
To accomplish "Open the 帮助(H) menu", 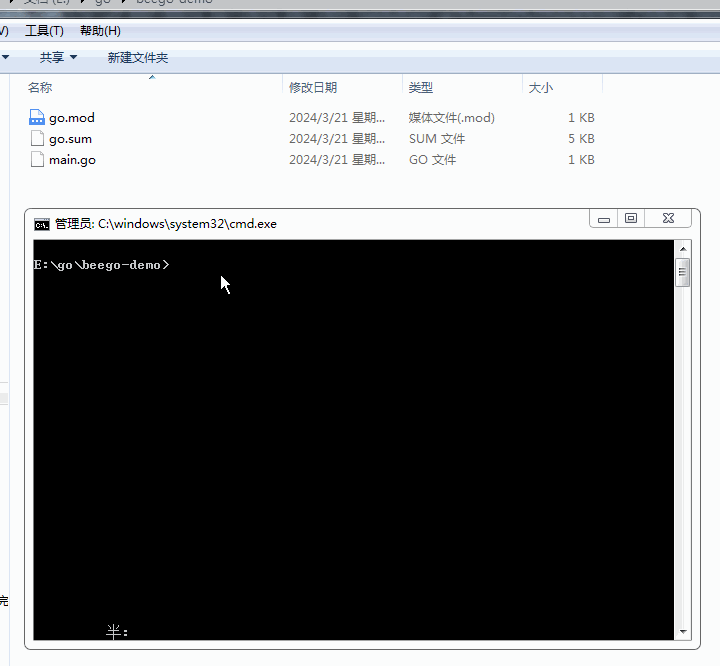I will (100, 31).
